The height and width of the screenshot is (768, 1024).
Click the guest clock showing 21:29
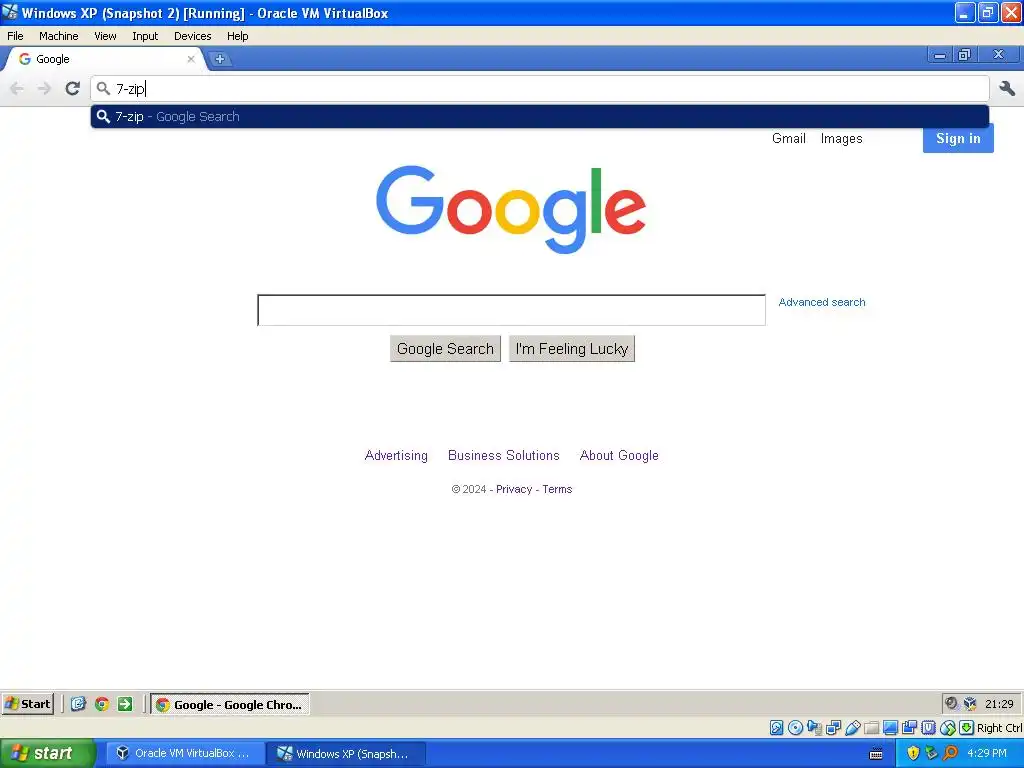pyautogui.click(x=999, y=704)
